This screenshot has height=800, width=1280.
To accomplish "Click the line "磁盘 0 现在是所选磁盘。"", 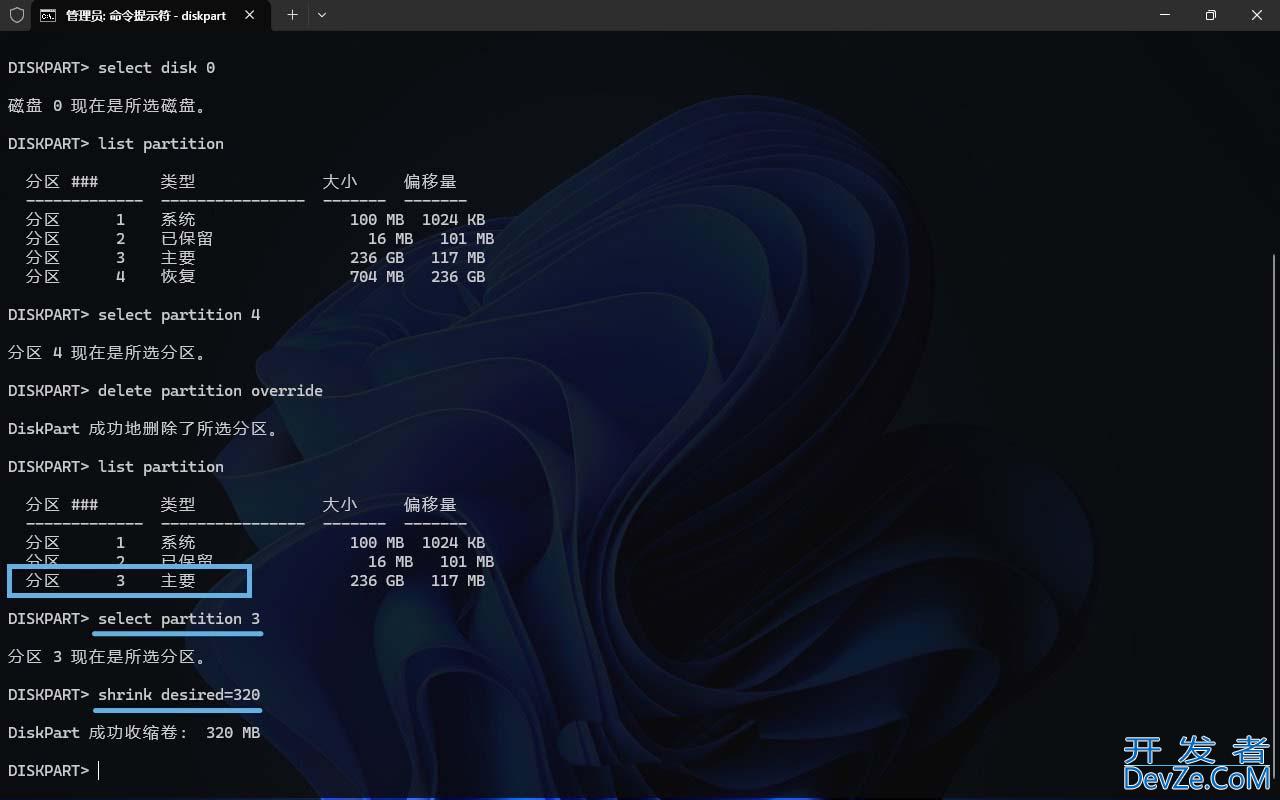I will click(107, 106).
